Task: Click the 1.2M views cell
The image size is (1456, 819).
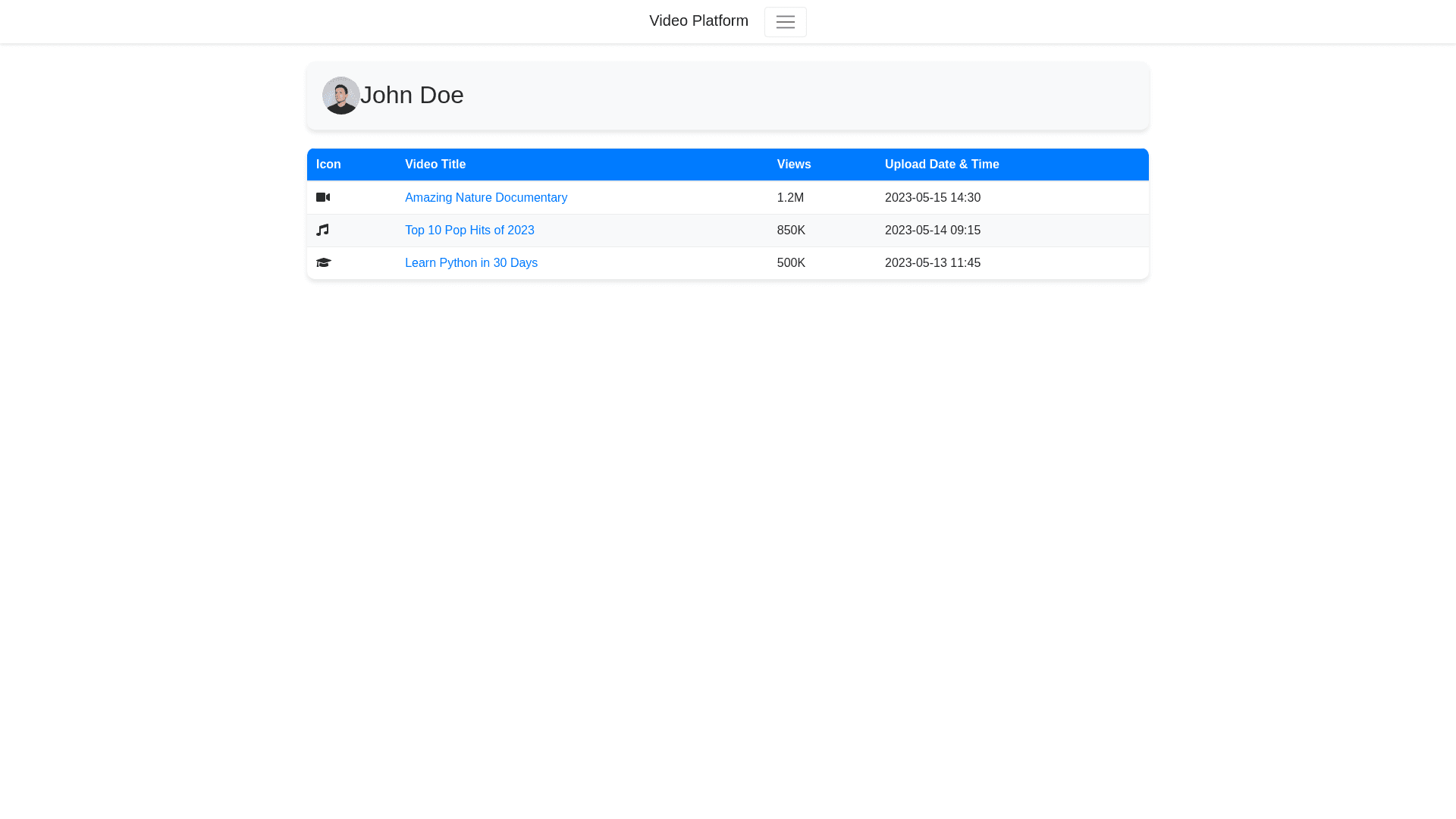Action: tap(789, 197)
